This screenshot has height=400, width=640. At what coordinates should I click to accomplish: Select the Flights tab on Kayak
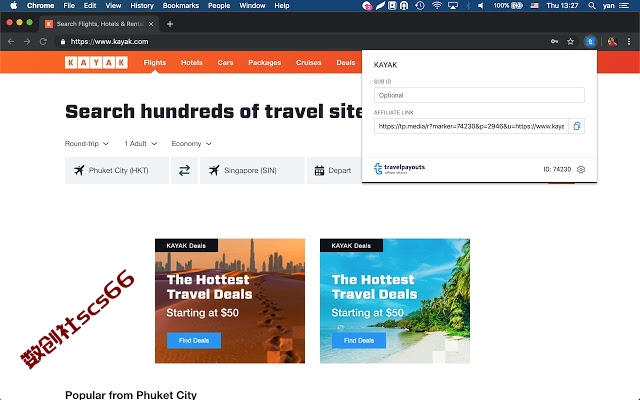pyautogui.click(x=155, y=62)
